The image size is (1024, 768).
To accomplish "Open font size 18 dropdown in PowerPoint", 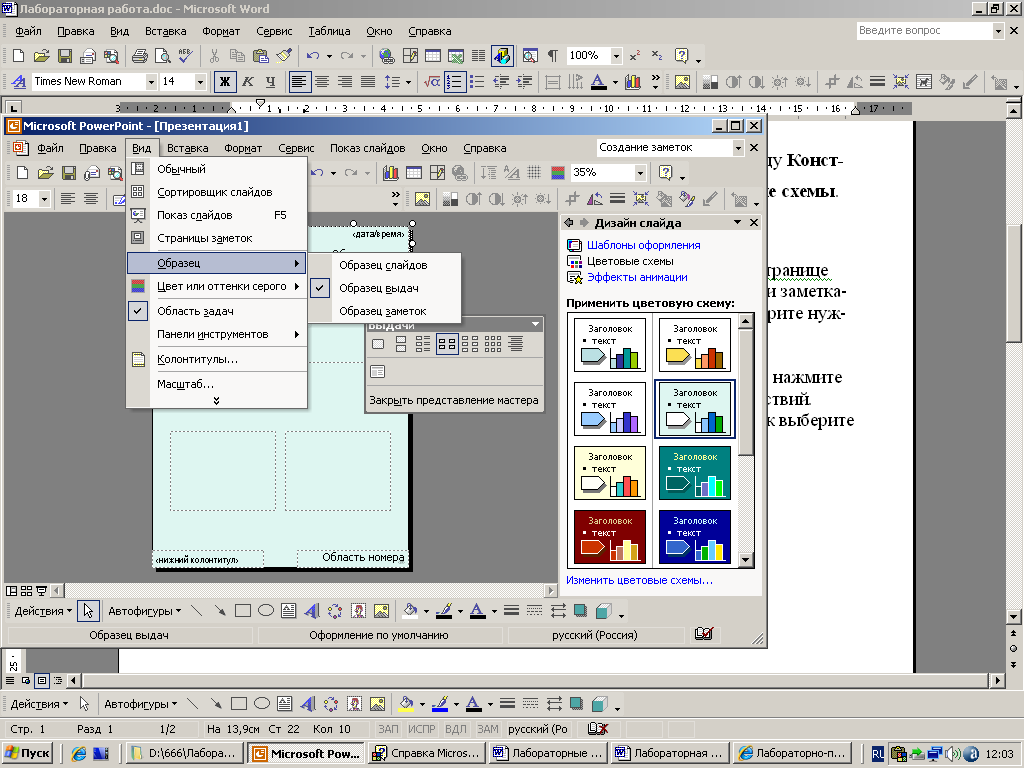I will [x=44, y=199].
